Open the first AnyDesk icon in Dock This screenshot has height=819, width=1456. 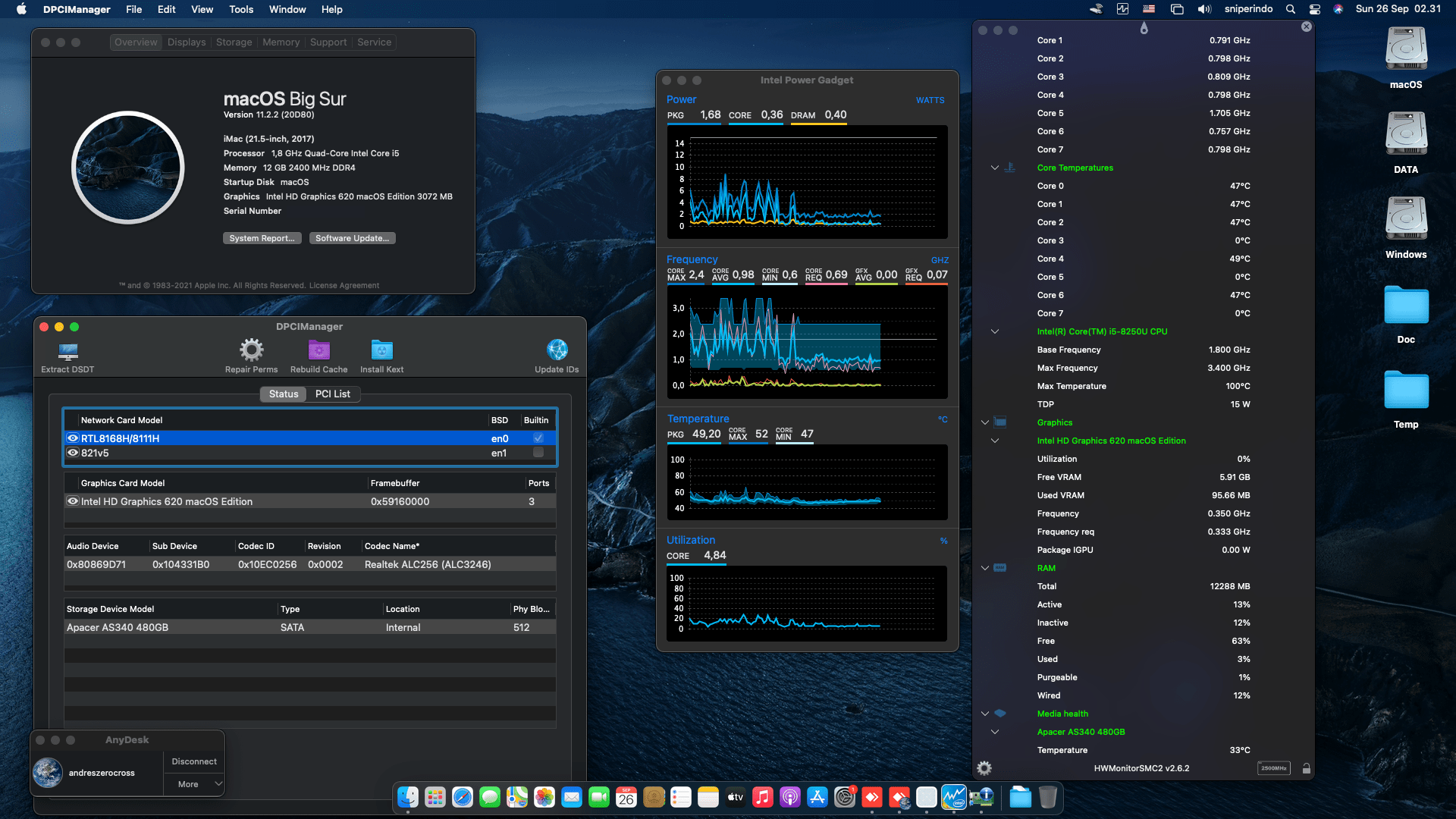pyautogui.click(x=872, y=797)
